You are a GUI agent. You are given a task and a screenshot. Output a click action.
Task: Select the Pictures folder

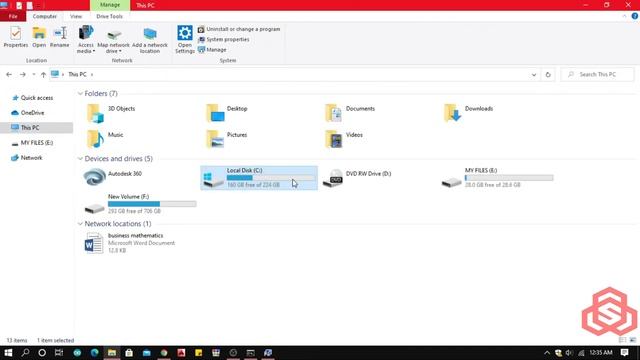pos(227,139)
